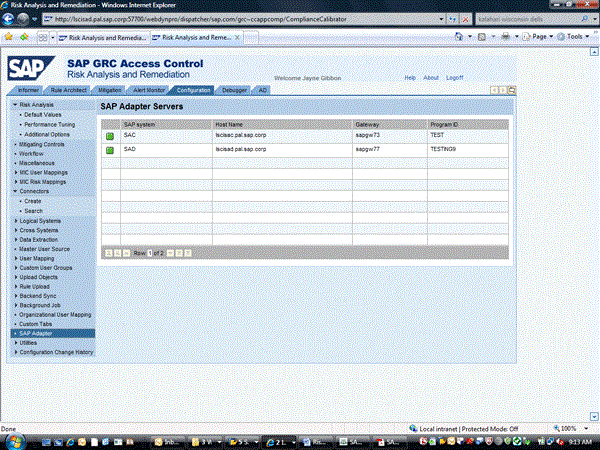The height and width of the screenshot is (450, 600).
Task: Go to last page of table rows
Action: click(x=189, y=253)
